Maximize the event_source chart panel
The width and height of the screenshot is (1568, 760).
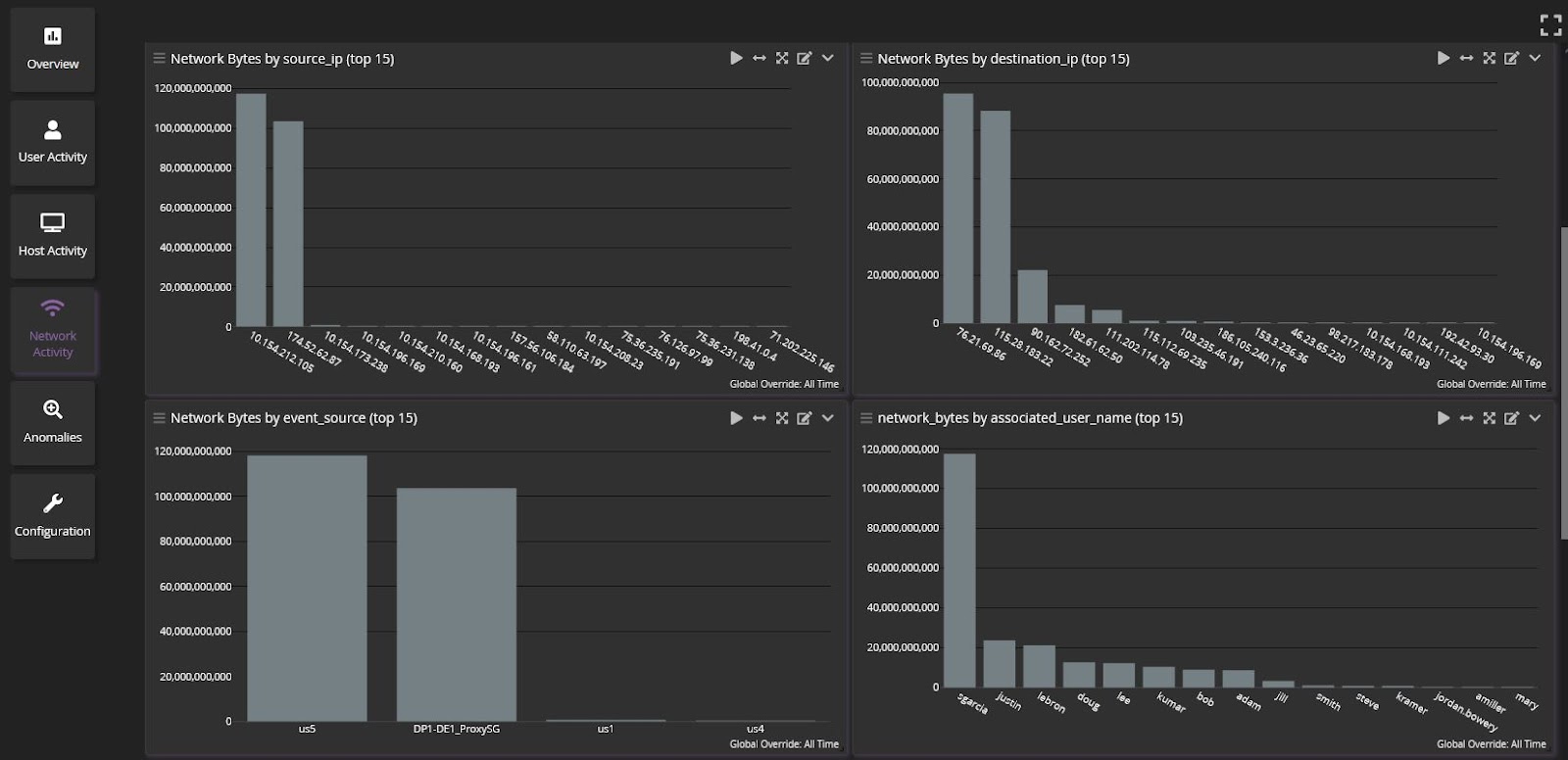[x=782, y=418]
